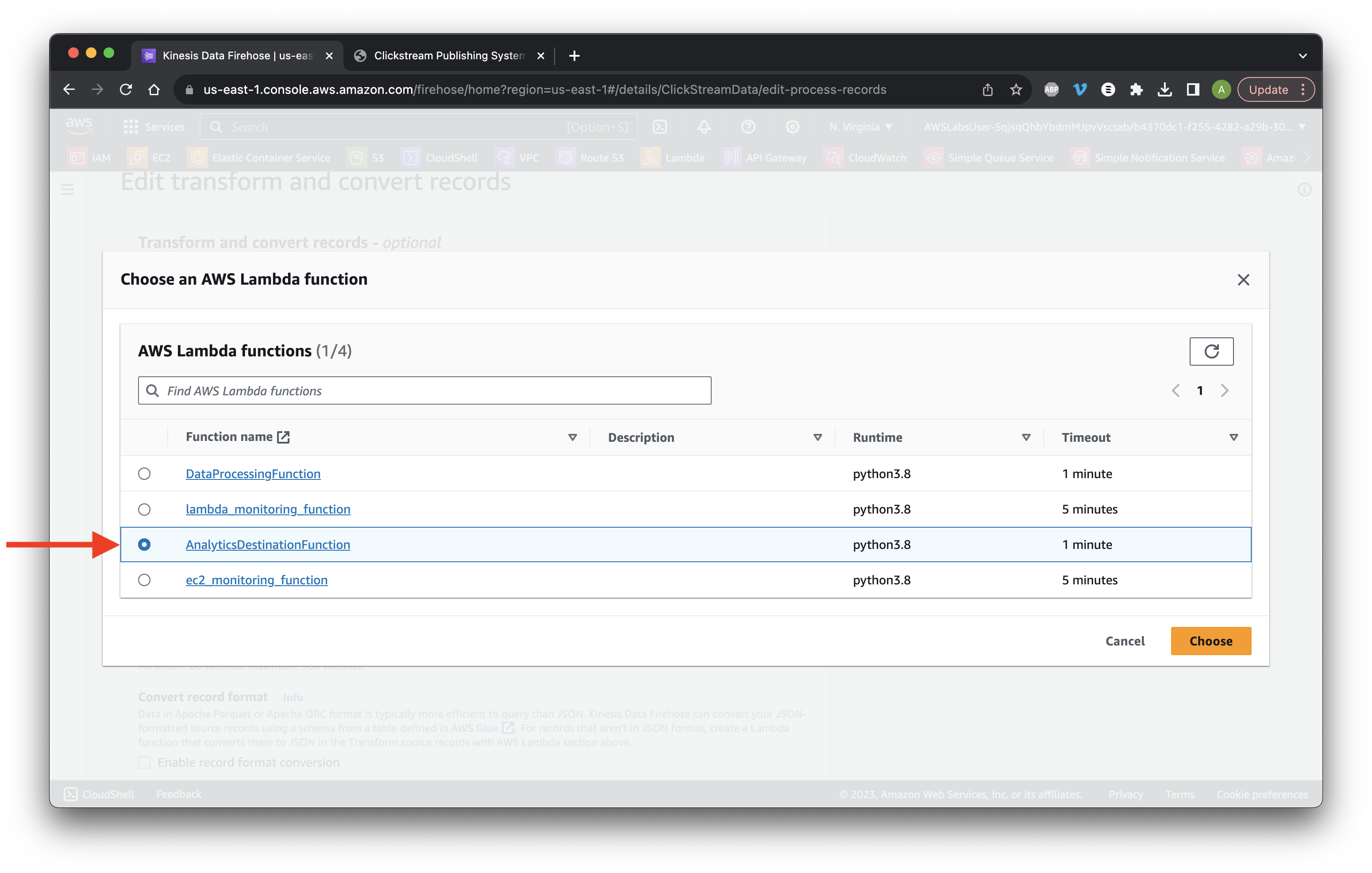Select the ec2_monitoring_function radio button
Screen dimensions: 1372x873
tap(144, 580)
